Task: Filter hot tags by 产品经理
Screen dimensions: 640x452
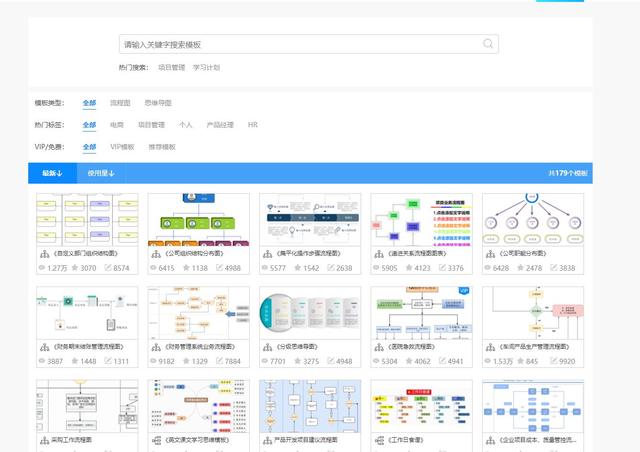Action: tap(220, 125)
